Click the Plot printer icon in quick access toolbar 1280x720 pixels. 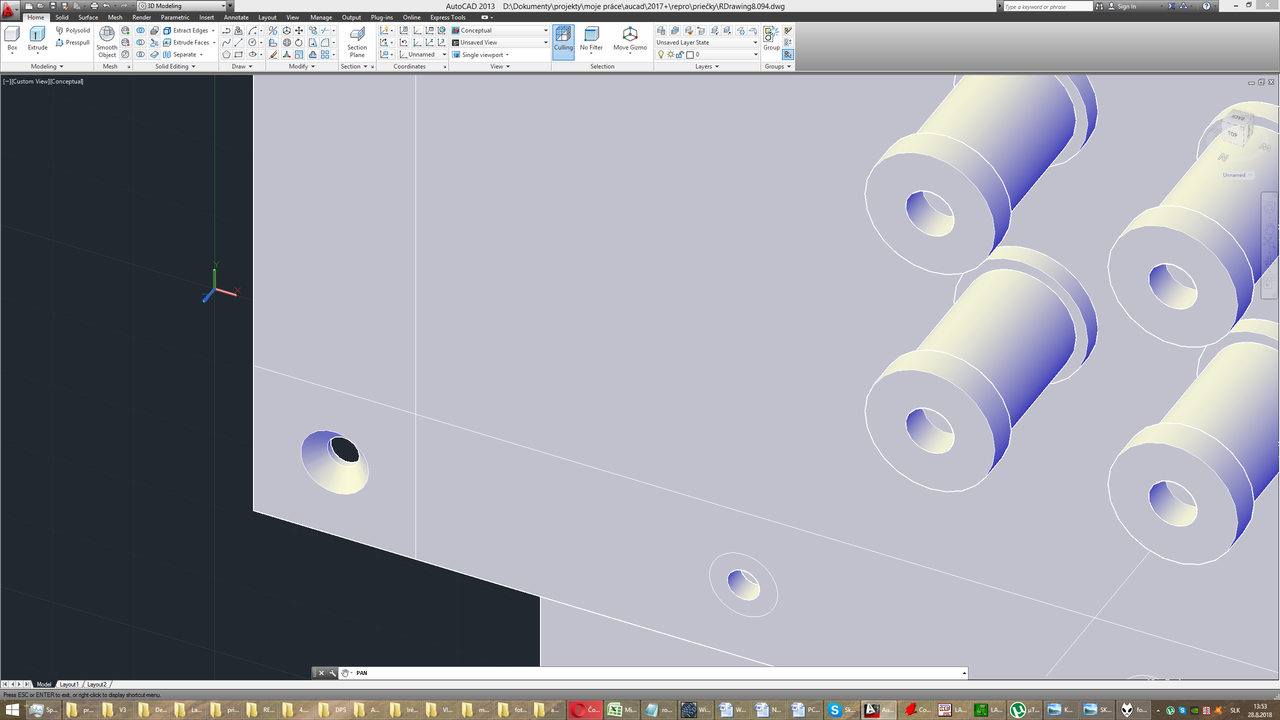pos(94,6)
